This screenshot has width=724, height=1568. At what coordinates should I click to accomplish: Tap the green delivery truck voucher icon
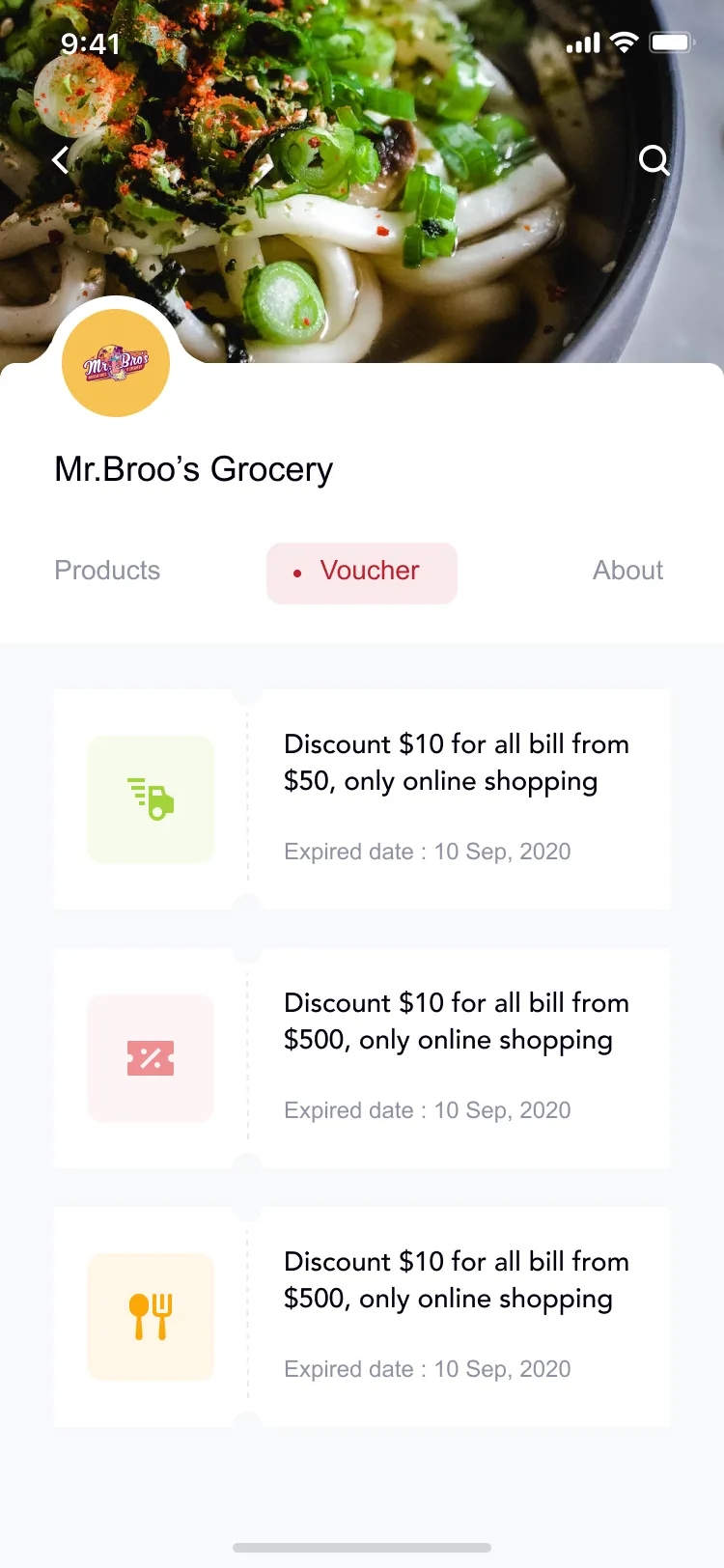coord(151,799)
